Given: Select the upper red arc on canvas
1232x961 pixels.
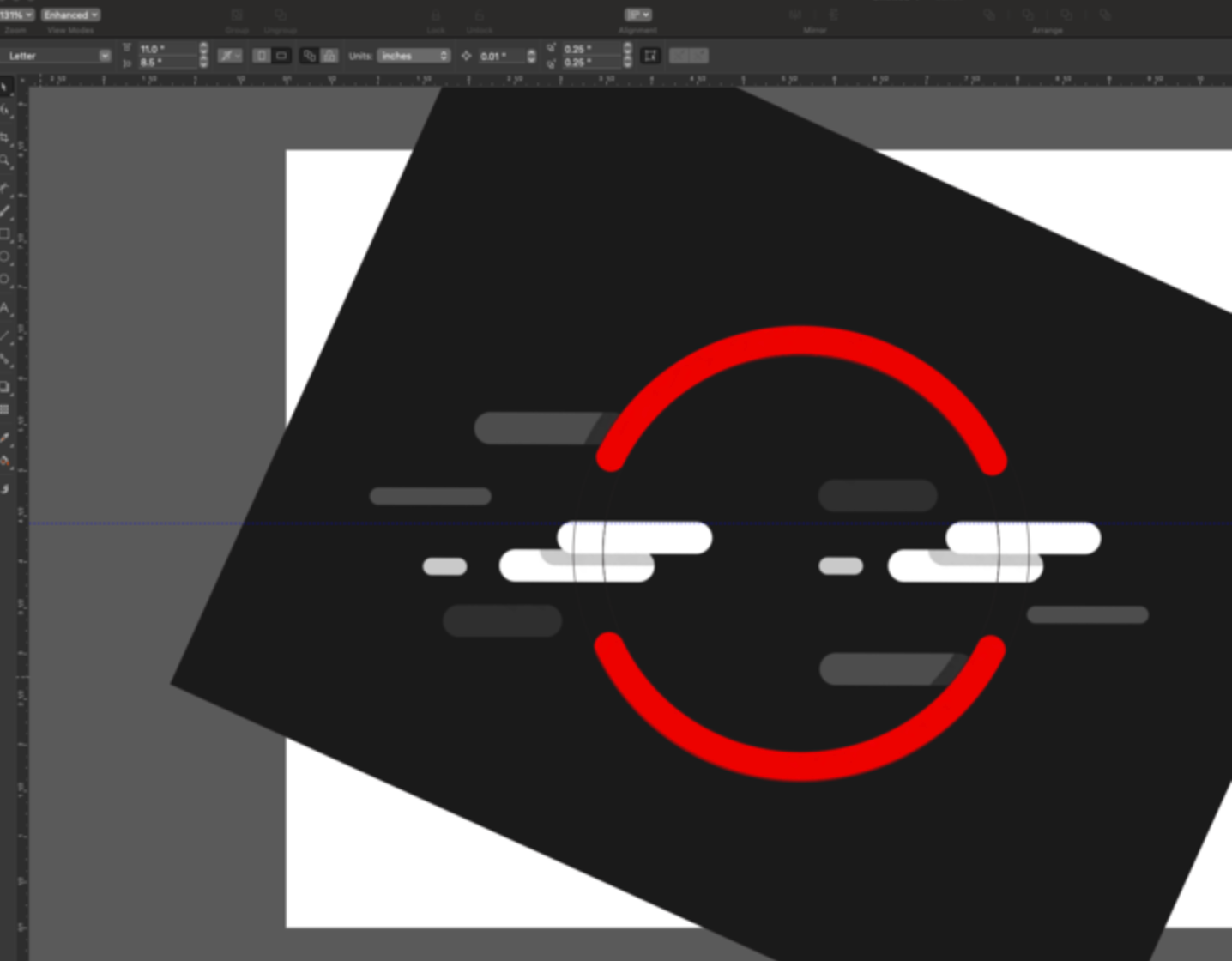Looking at the screenshot, I should click(800, 340).
